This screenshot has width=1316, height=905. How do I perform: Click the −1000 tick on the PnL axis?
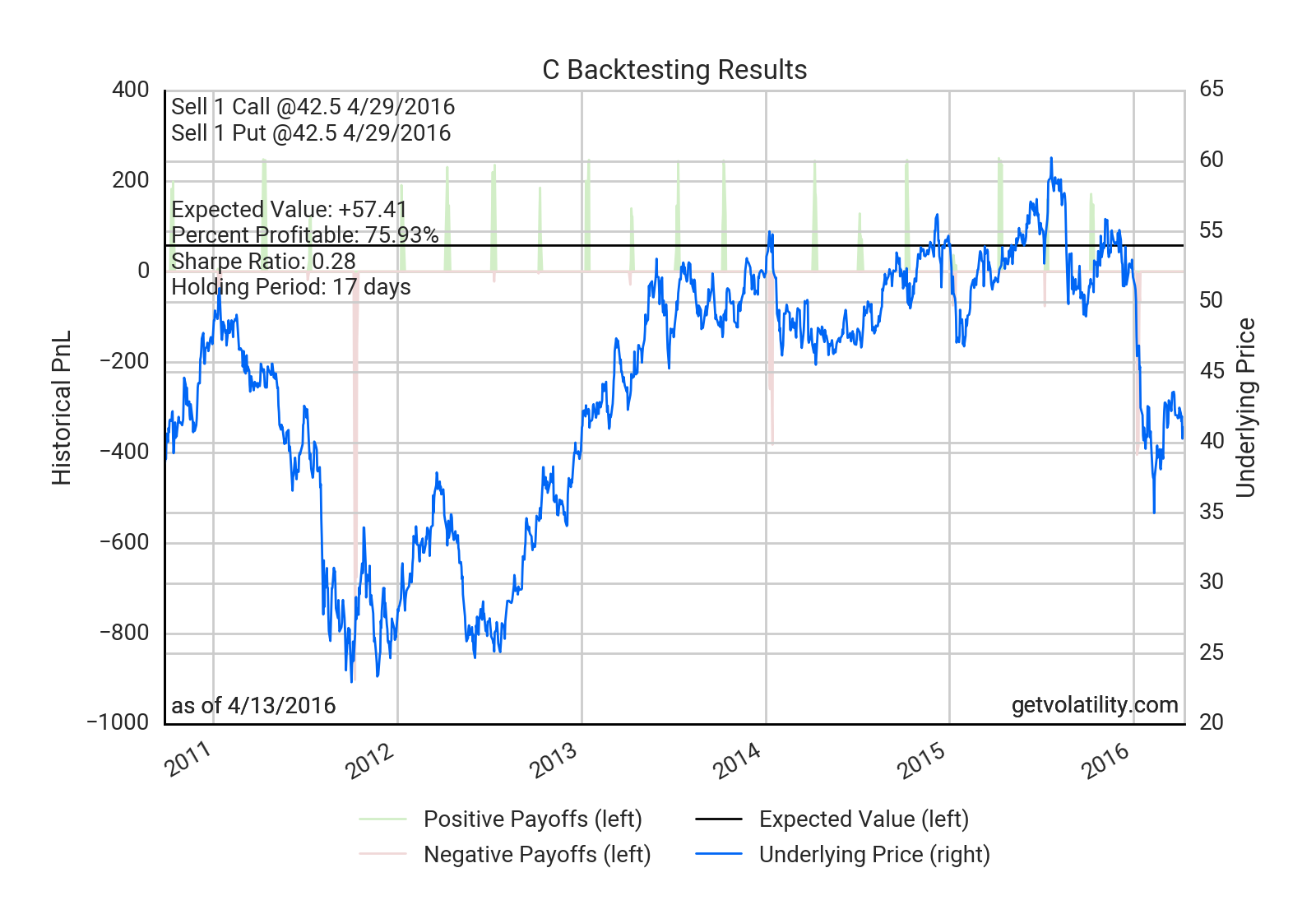pos(118,722)
